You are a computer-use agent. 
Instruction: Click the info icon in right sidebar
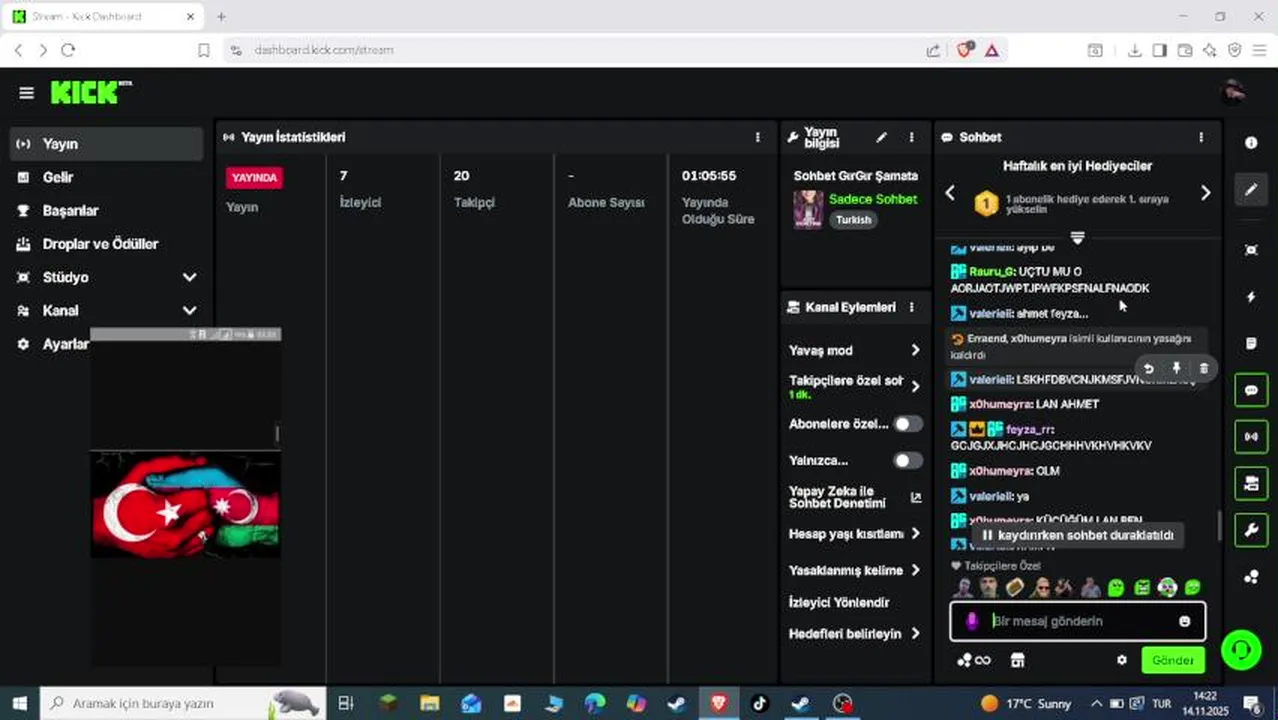click(1251, 143)
